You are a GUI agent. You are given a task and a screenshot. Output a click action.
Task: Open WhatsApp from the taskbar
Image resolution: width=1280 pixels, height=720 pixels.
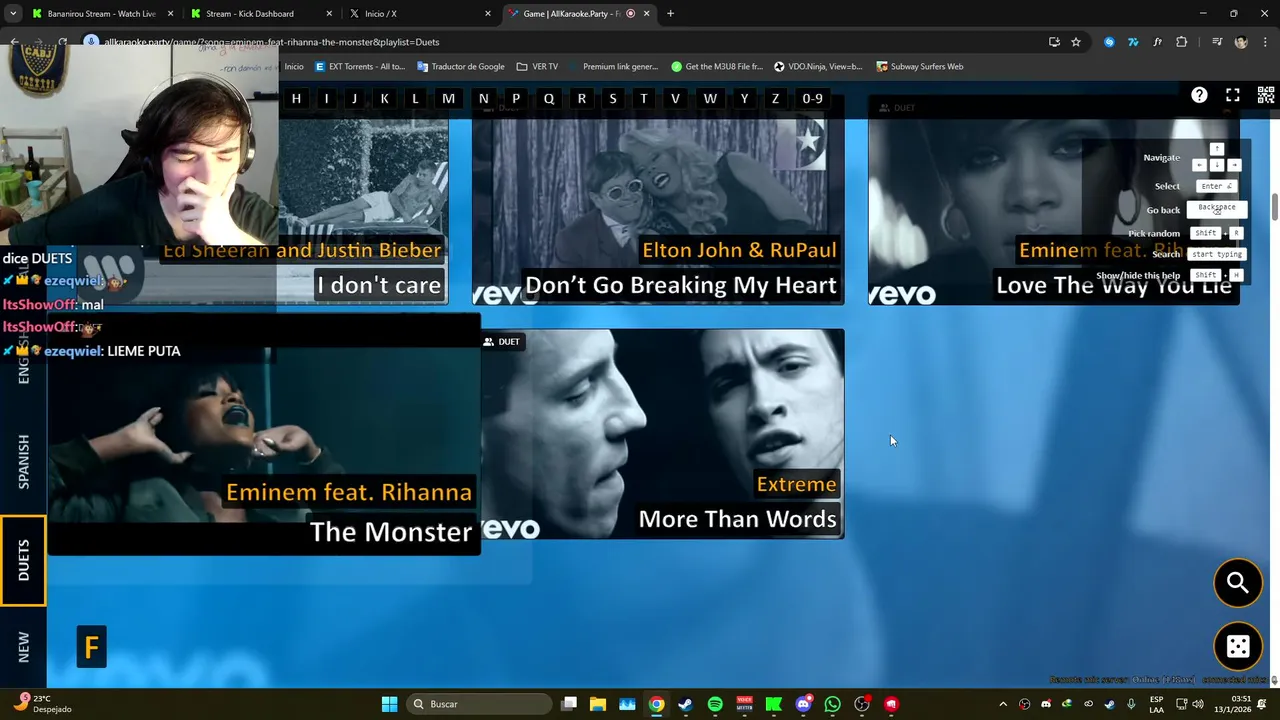point(832,704)
